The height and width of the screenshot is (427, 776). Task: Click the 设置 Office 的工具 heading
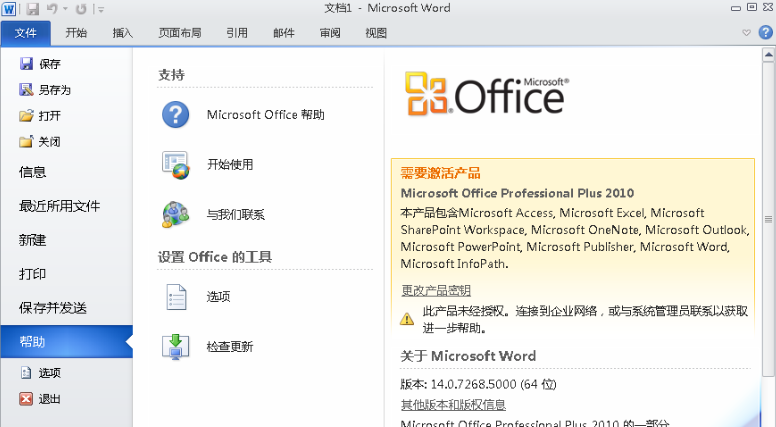[215, 257]
